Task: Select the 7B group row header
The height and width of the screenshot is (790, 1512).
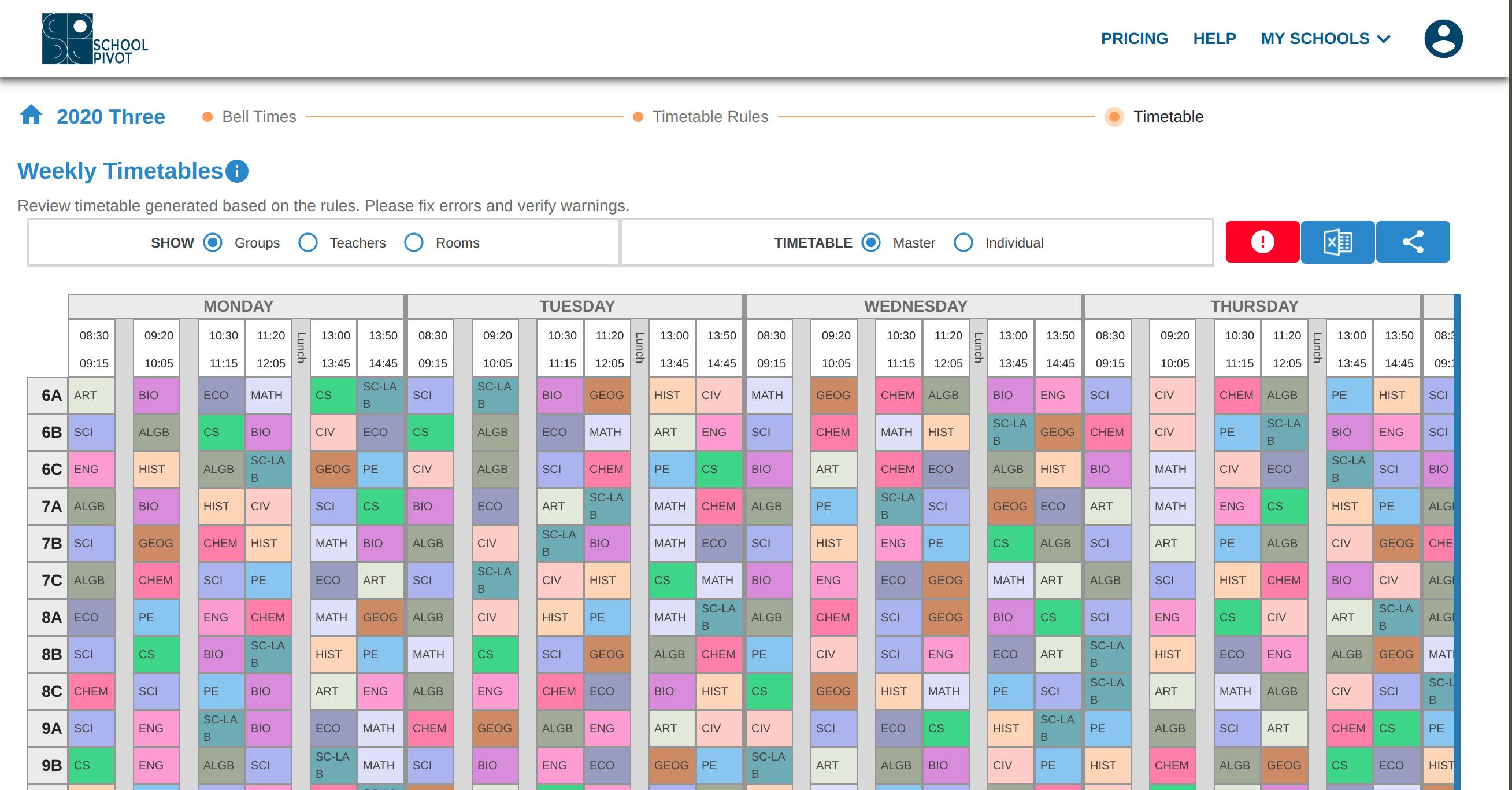Action: coord(47,543)
